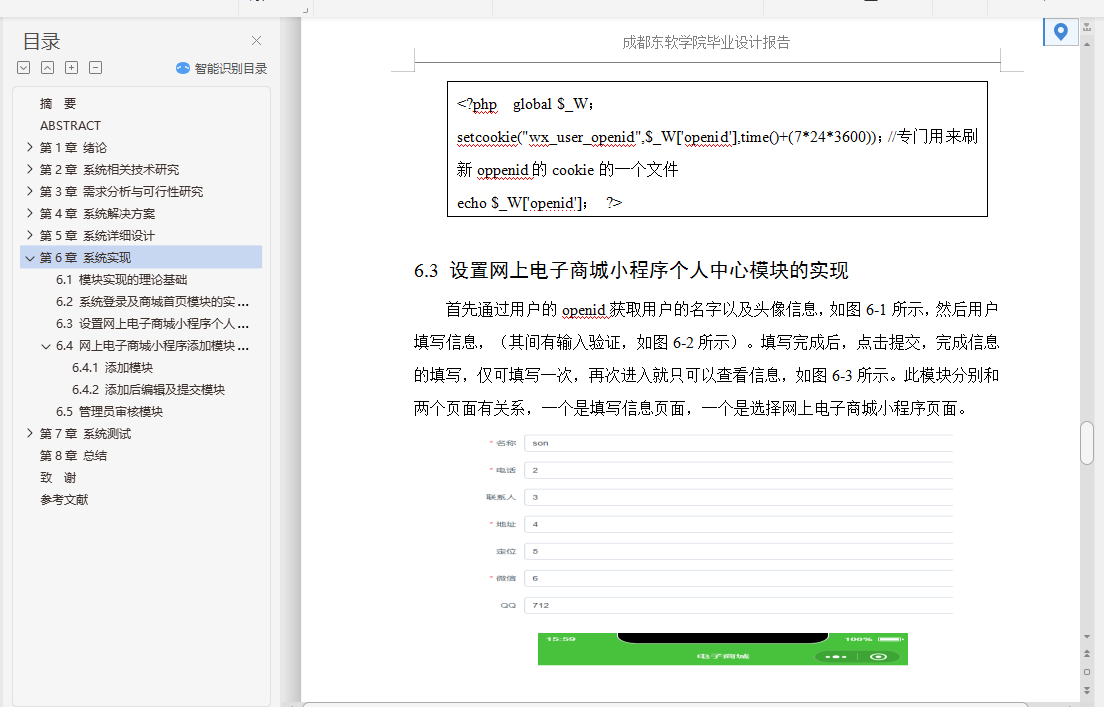Jump to 6.1 模块实现的理论基础
Viewport: 1104px width, 707px height.
122,280
